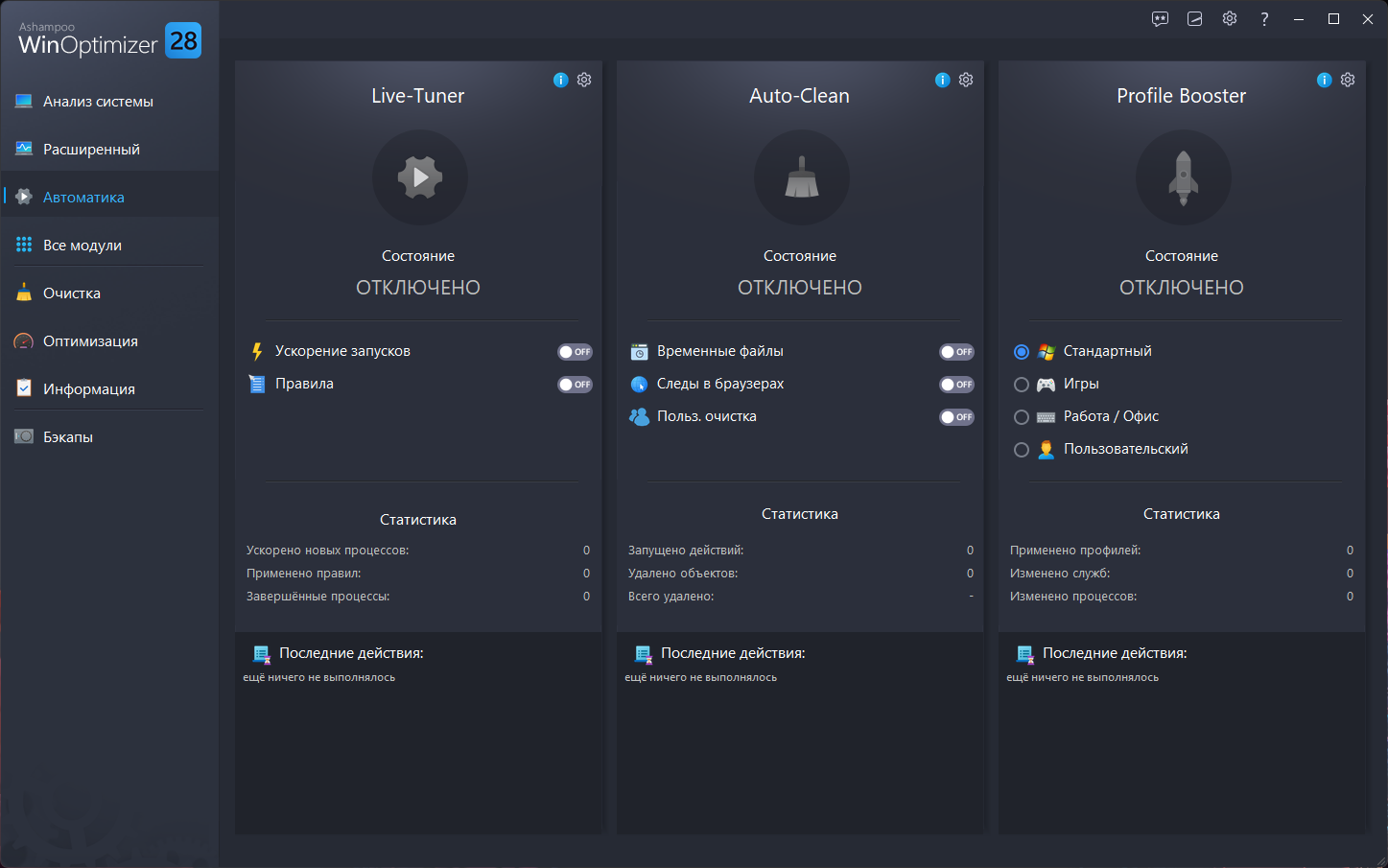Screen dimensions: 1388x868
Task: Enable Временные файлы switch
Action: (x=957, y=352)
